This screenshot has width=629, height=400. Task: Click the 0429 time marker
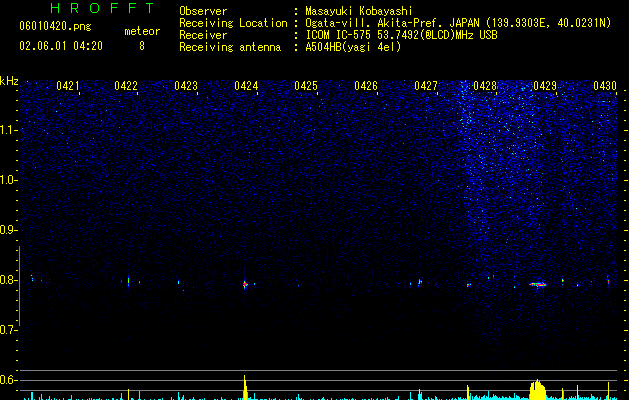click(545, 86)
